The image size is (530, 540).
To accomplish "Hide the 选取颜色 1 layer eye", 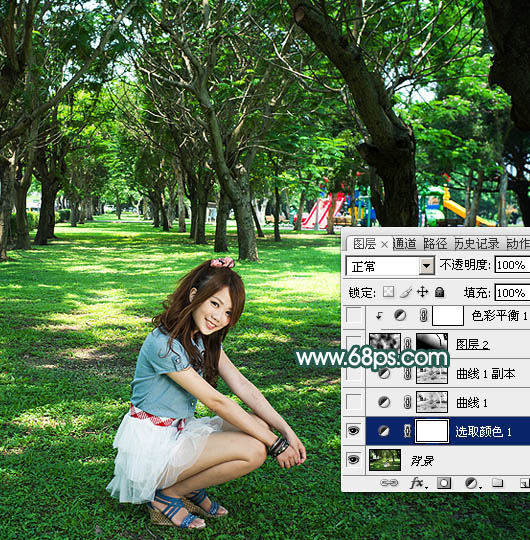I will (354, 430).
